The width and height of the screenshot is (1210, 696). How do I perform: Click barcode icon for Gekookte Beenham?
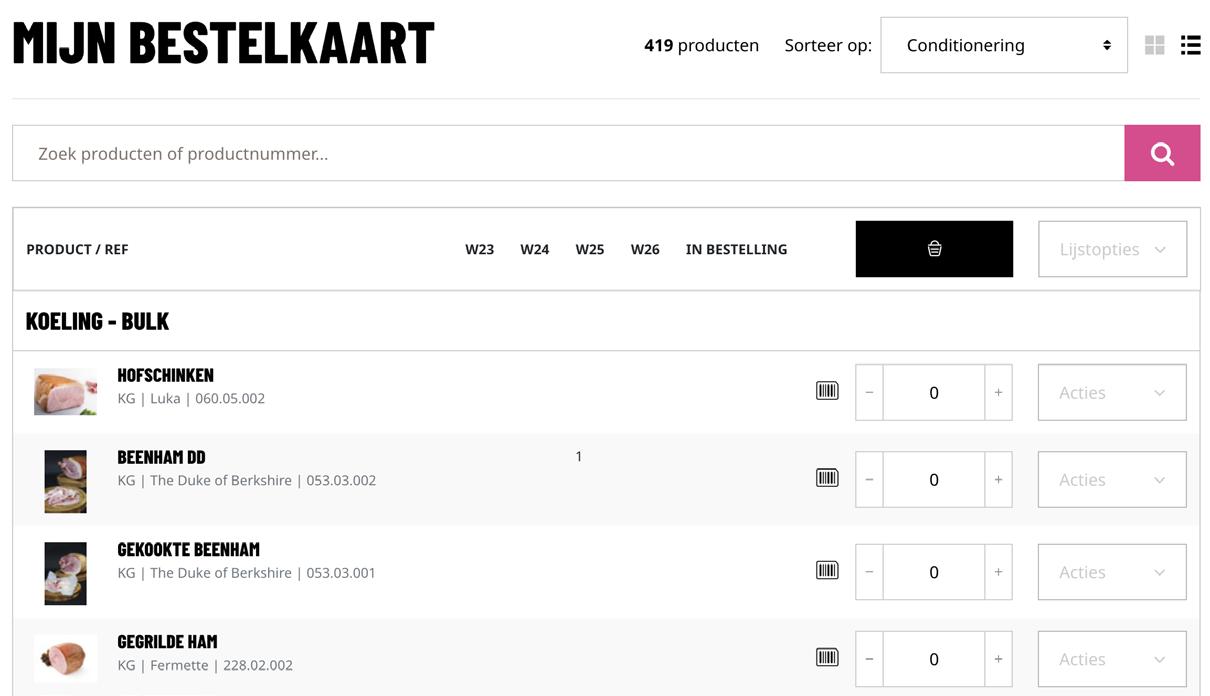pos(827,571)
